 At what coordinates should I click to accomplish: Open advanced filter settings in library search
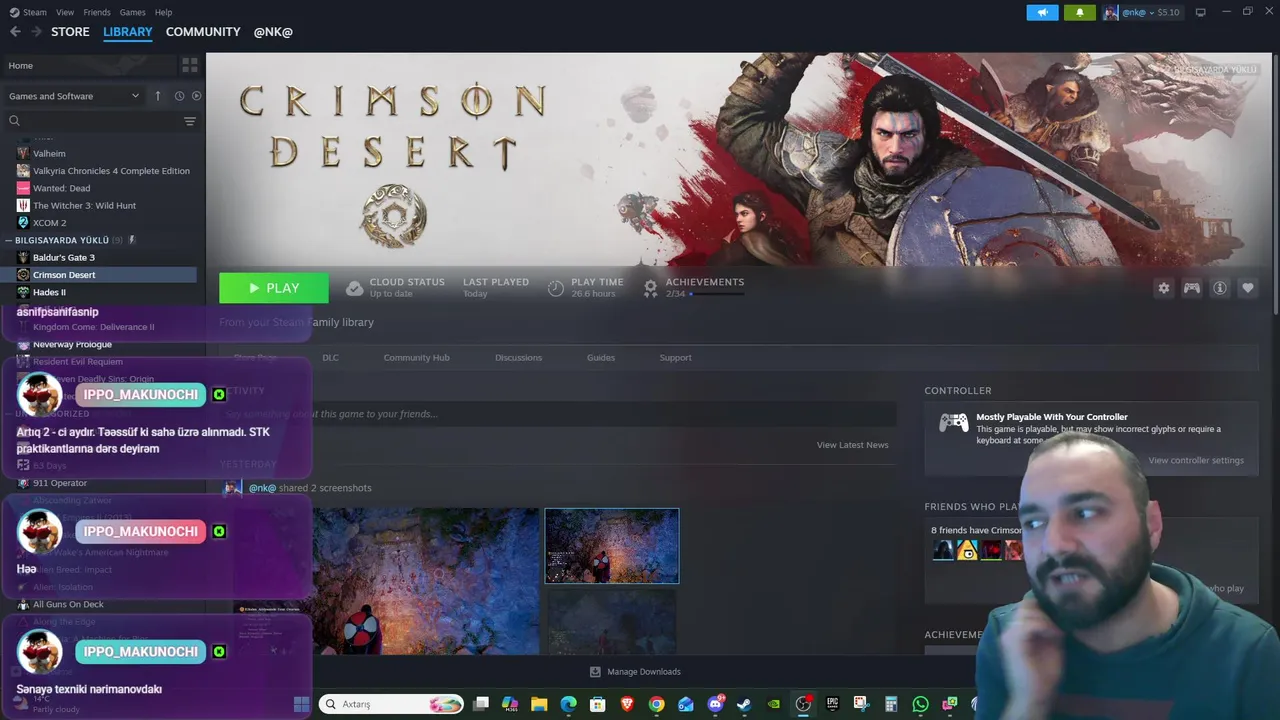(x=190, y=121)
